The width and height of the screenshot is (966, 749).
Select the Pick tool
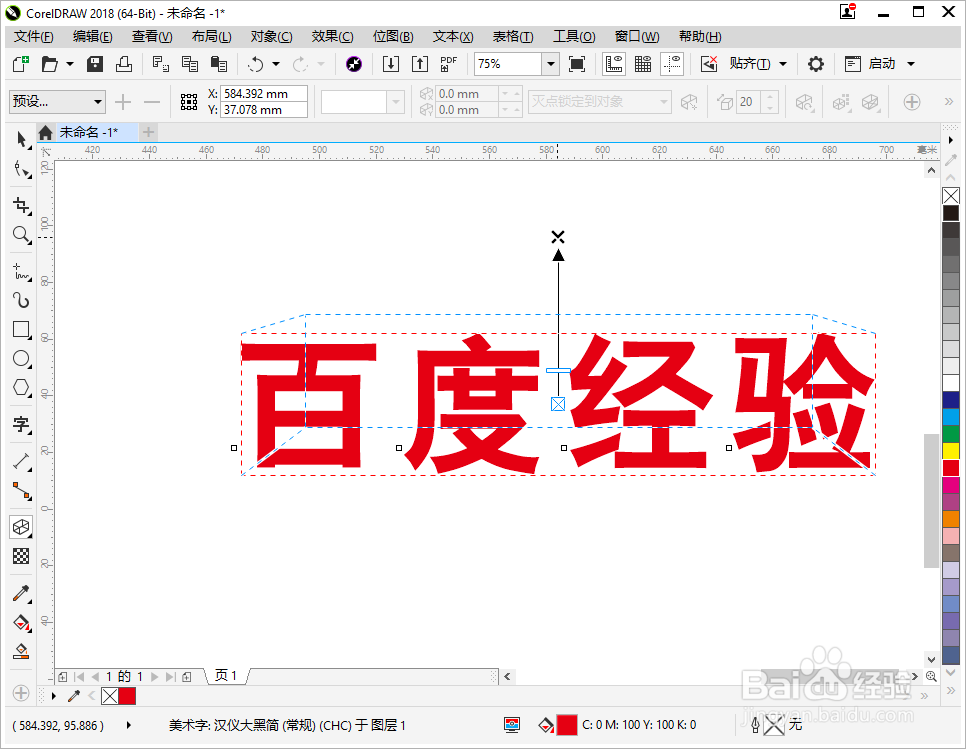[x=22, y=139]
